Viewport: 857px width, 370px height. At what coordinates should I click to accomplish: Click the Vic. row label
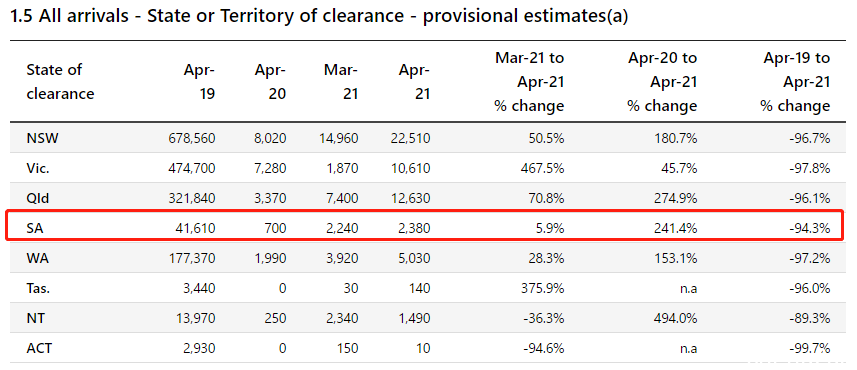point(38,168)
